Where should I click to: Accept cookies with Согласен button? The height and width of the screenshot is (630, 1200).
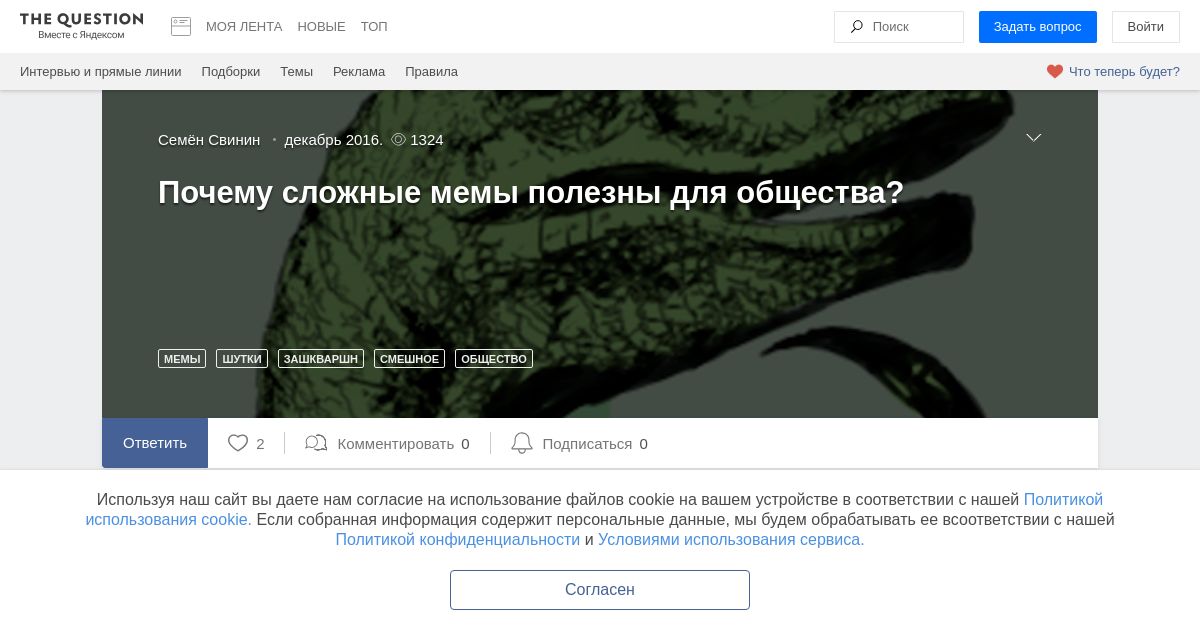pos(600,590)
